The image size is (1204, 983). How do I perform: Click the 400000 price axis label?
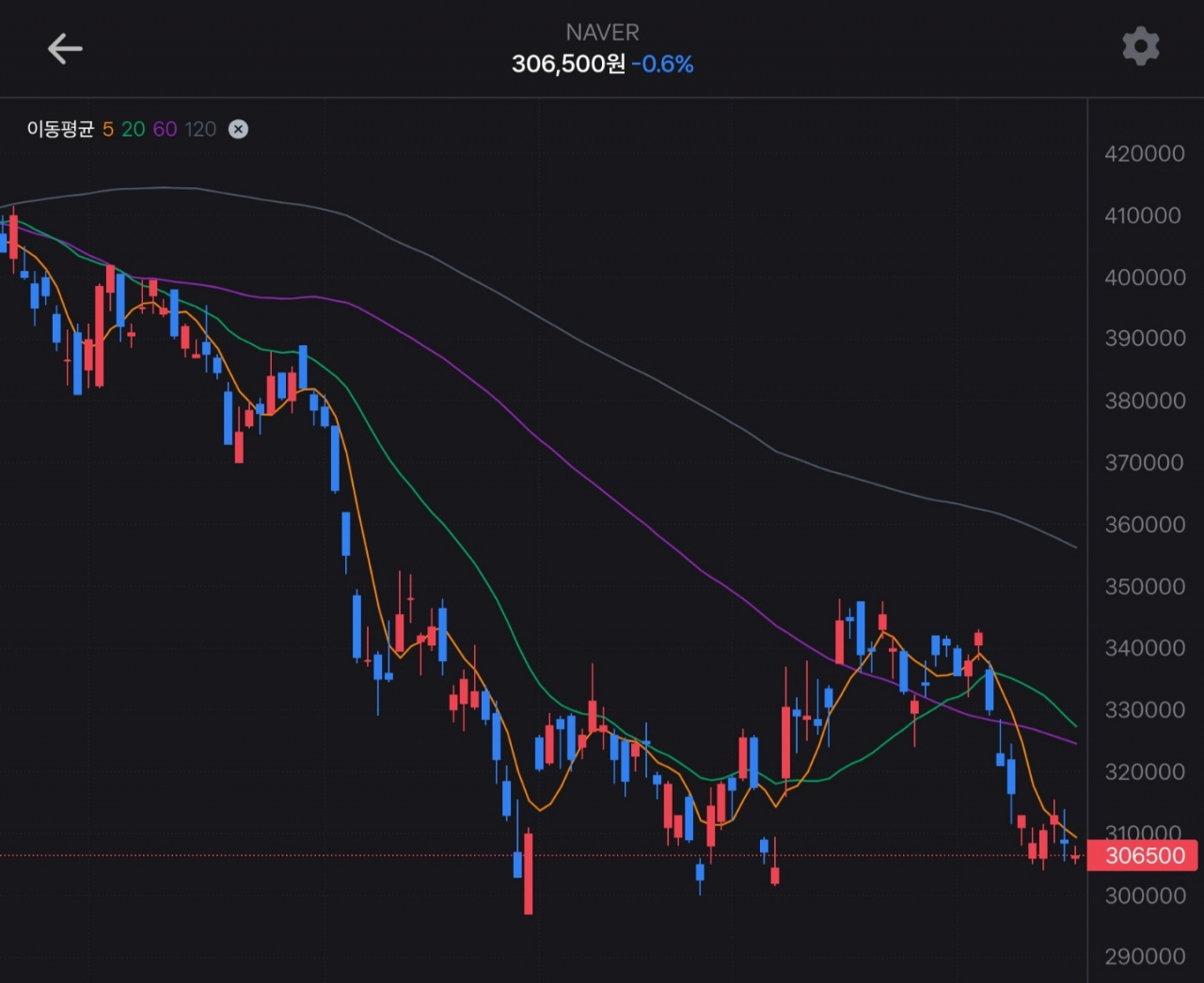click(x=1145, y=277)
